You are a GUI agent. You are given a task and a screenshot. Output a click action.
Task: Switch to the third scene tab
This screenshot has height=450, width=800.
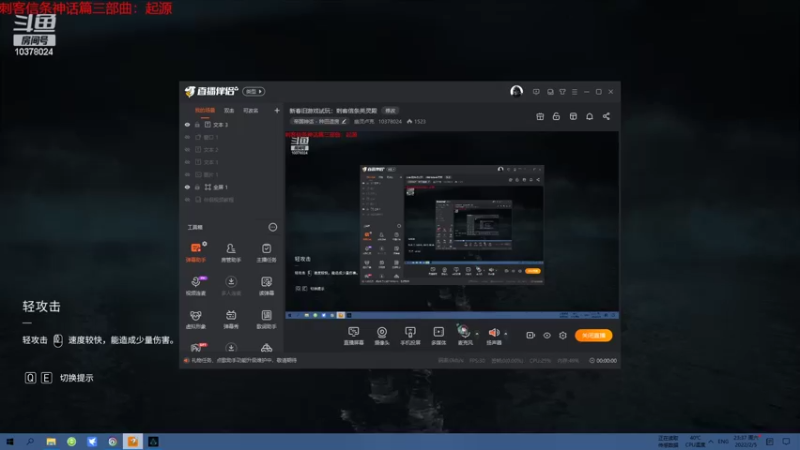coord(251,111)
